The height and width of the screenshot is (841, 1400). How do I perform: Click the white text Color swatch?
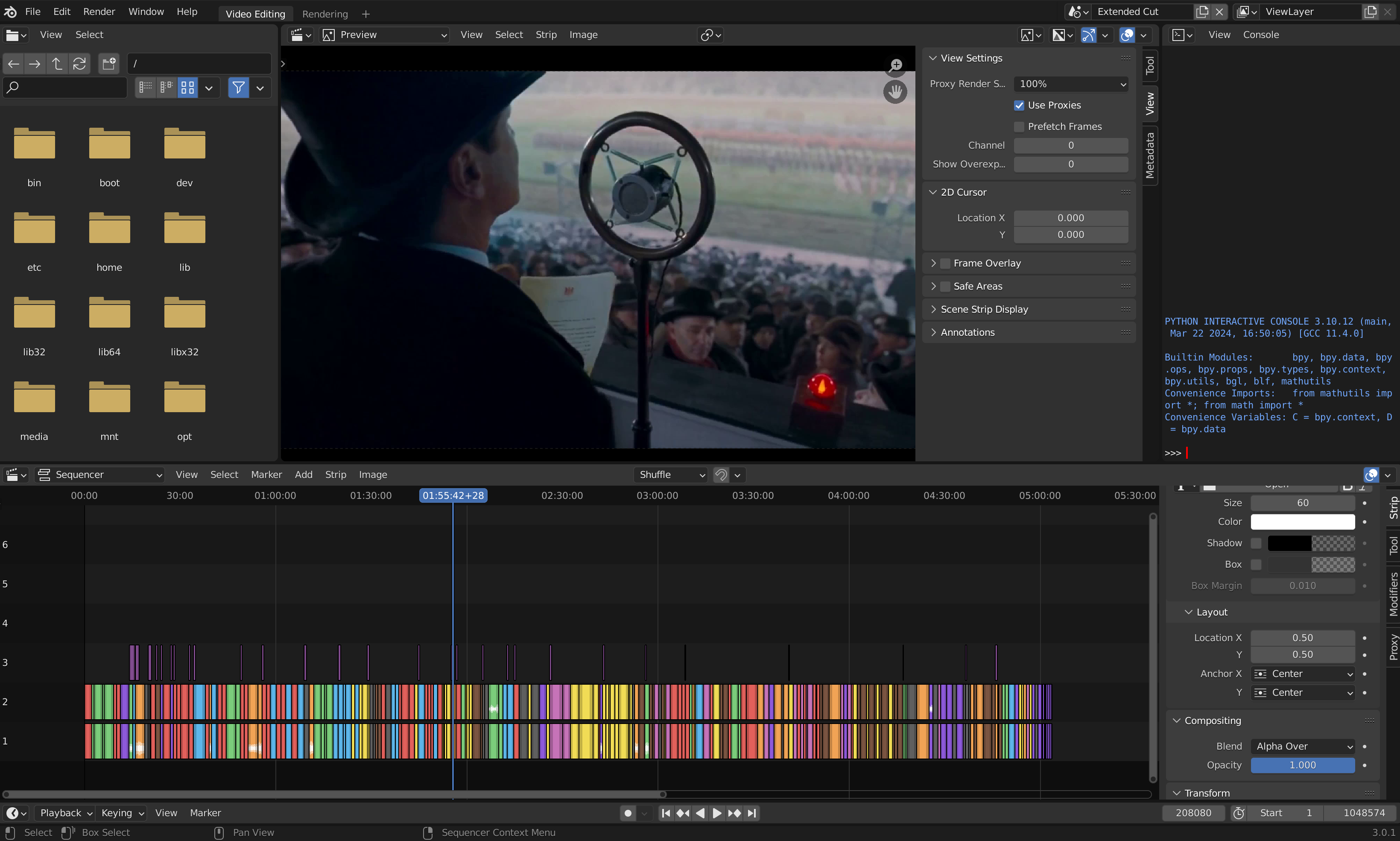[1303, 522]
